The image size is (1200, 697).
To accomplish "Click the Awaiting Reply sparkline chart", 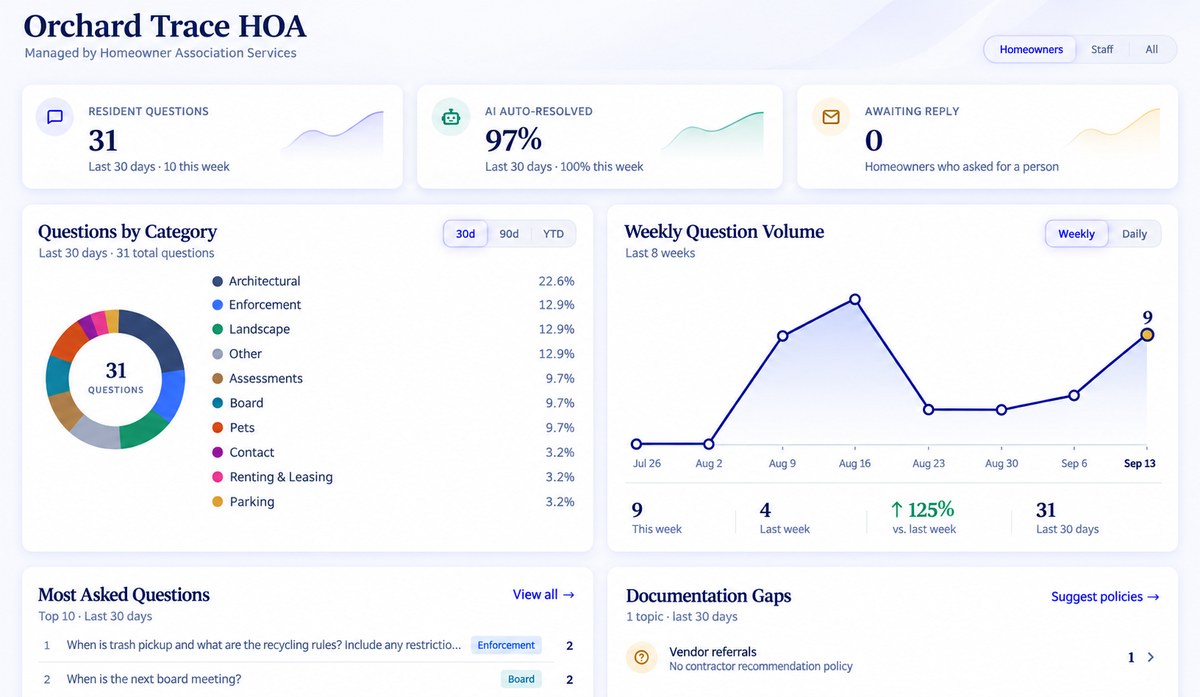I will 1112,133.
